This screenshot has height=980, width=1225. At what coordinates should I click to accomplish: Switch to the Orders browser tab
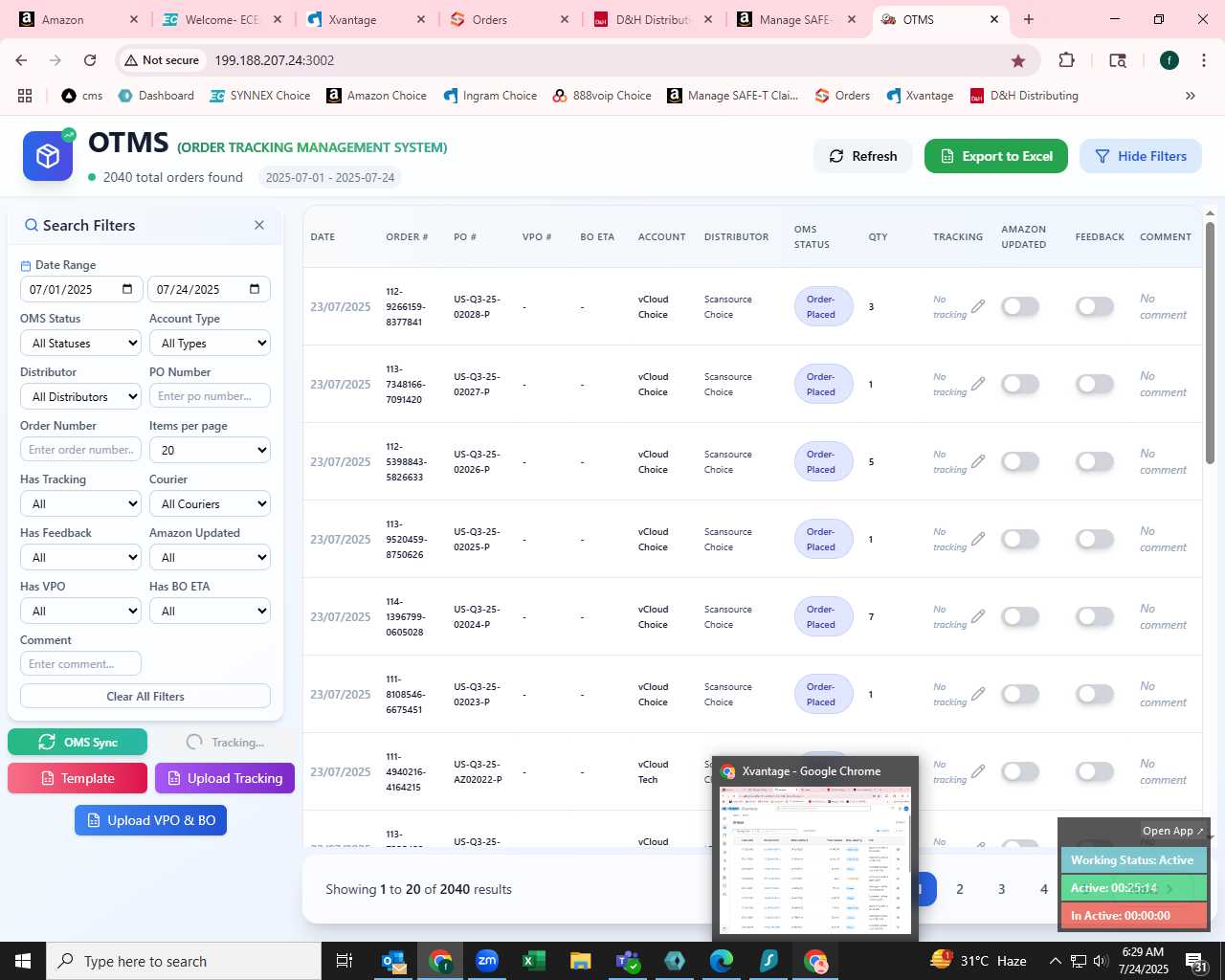(507, 19)
